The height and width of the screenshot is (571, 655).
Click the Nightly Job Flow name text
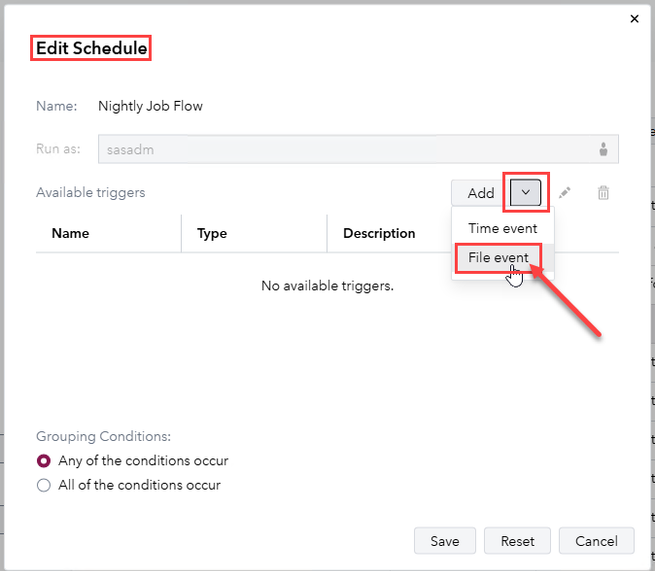pos(150,106)
